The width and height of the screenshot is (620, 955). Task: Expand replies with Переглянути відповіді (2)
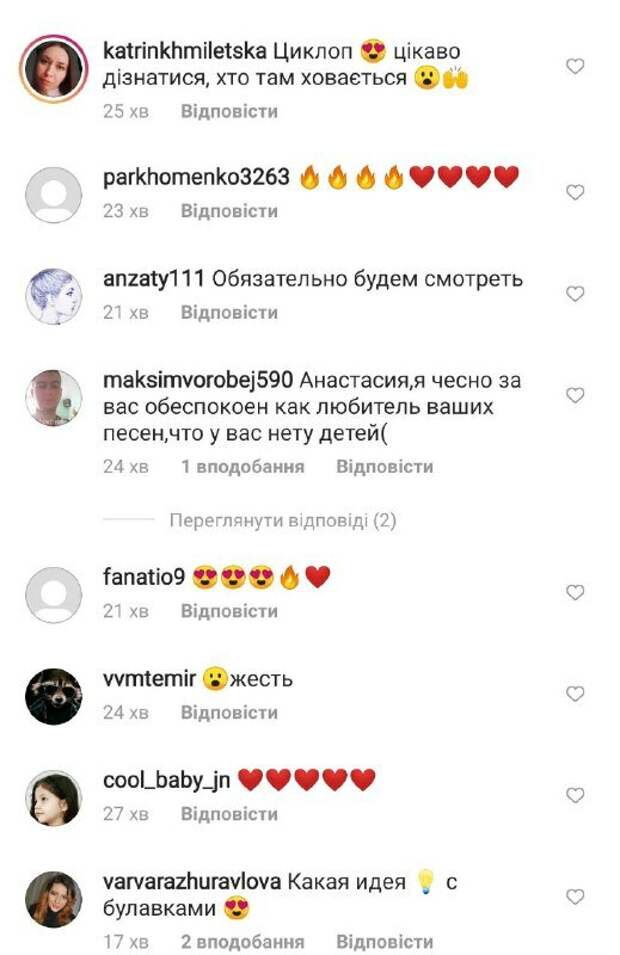(283, 520)
